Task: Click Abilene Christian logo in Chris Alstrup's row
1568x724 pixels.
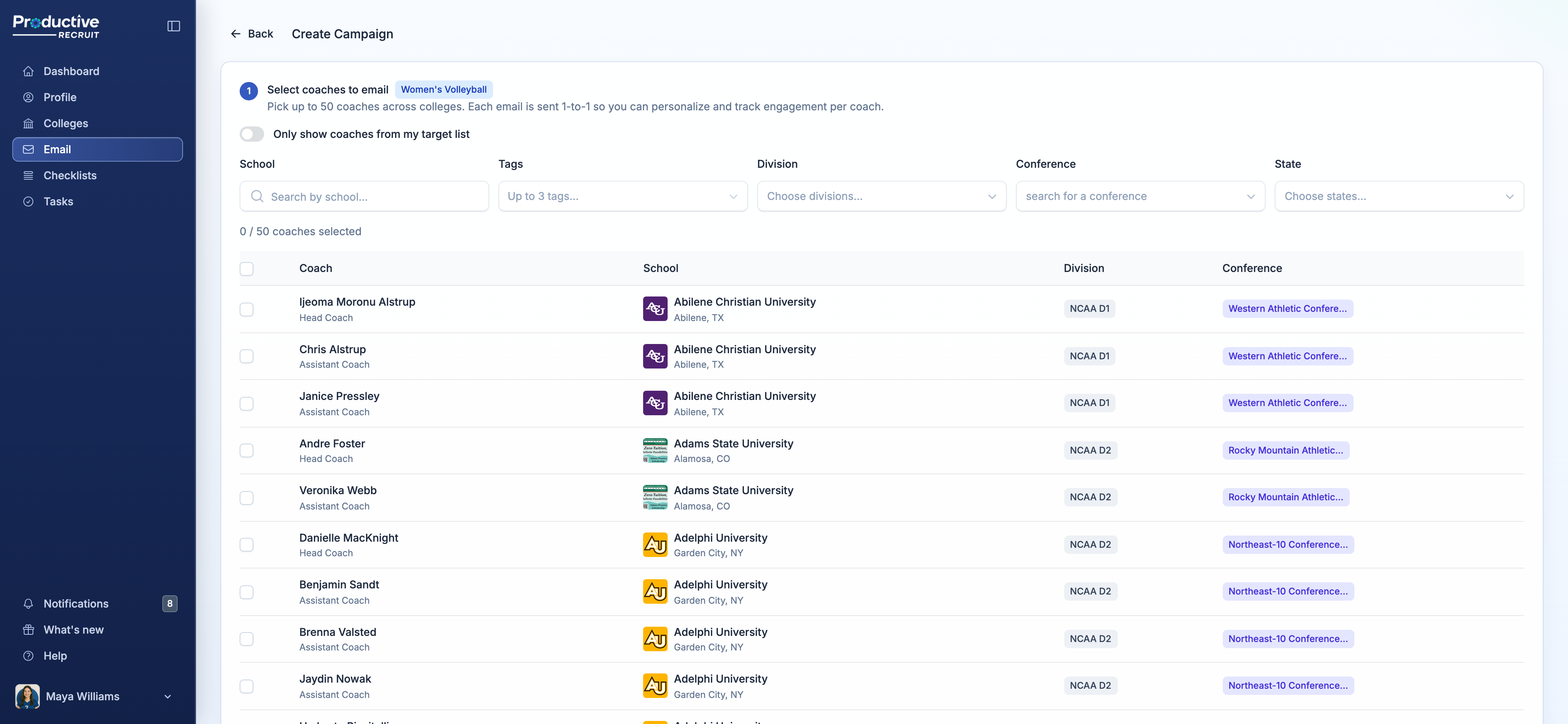Action: point(655,356)
